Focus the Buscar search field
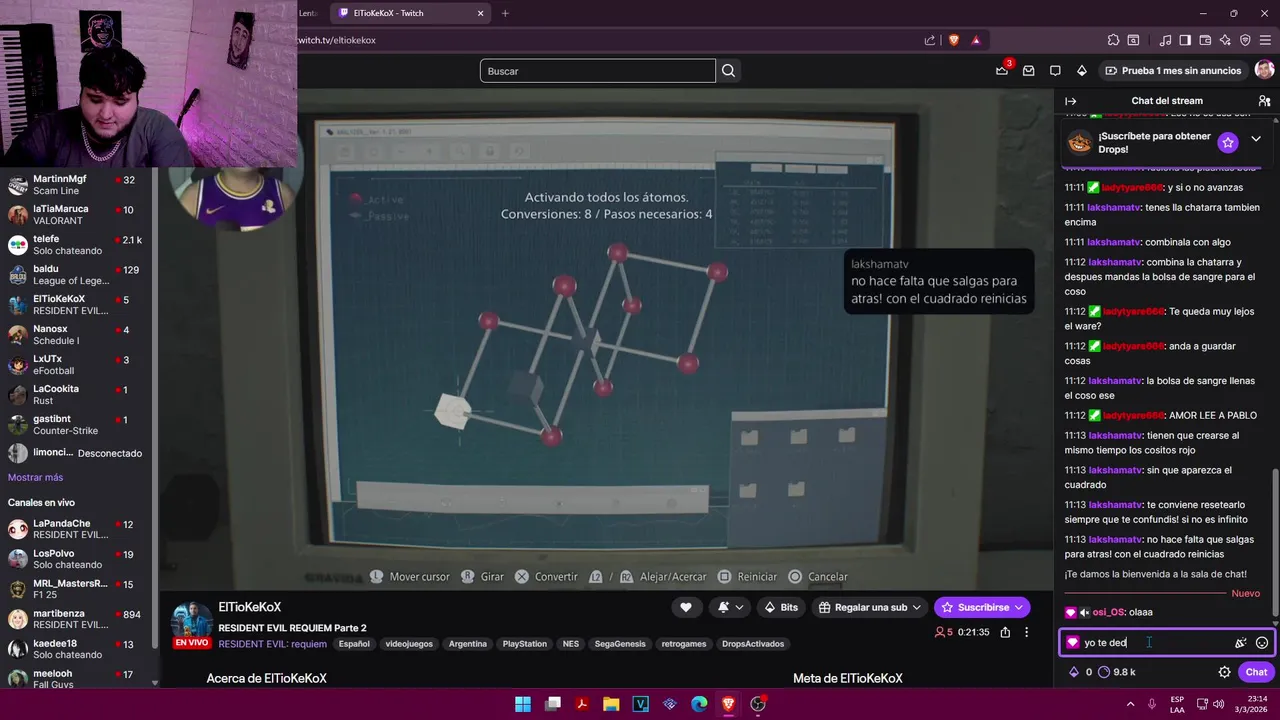 [598, 71]
